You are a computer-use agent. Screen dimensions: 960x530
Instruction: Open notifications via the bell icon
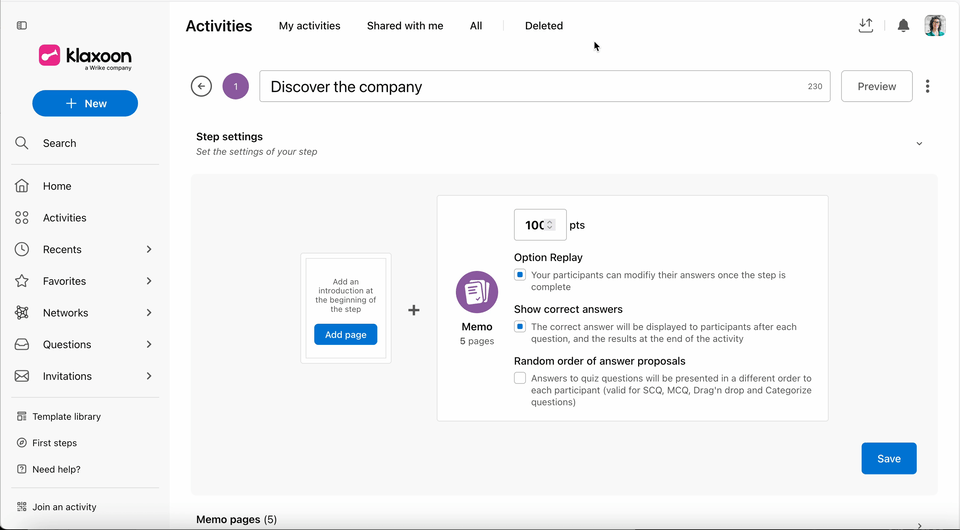(x=903, y=26)
